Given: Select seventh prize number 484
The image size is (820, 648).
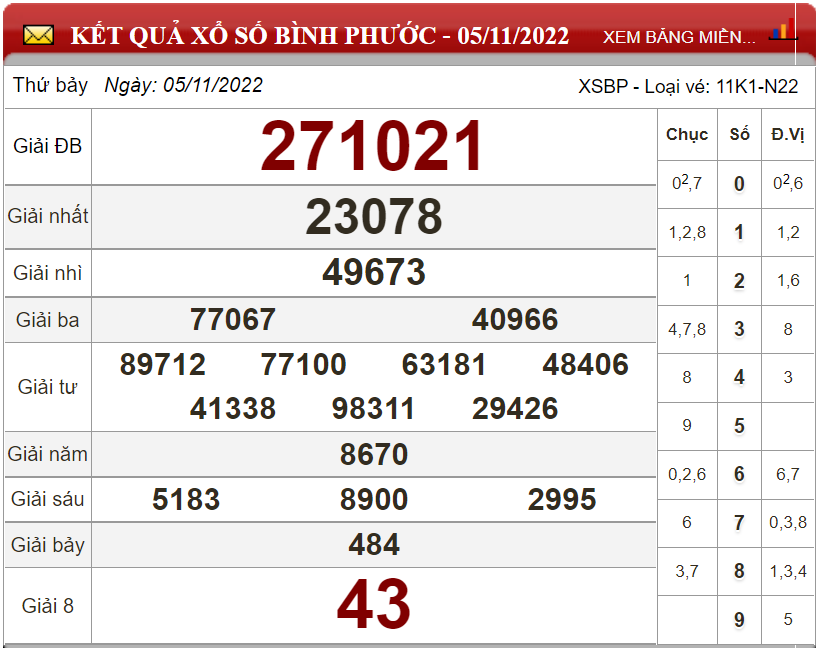Looking at the screenshot, I should tap(373, 544).
